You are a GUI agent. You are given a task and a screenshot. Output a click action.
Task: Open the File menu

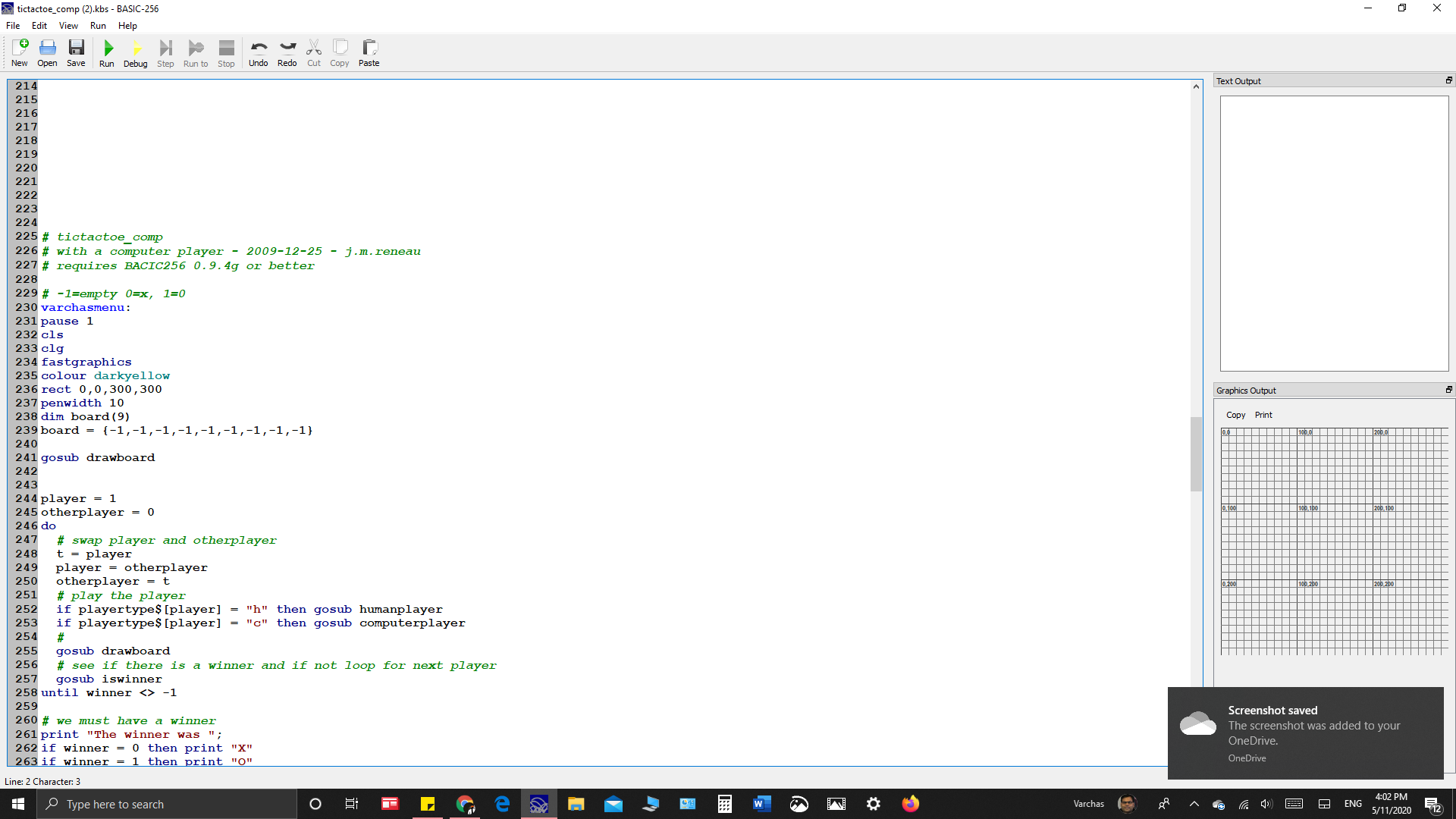pyautogui.click(x=13, y=26)
